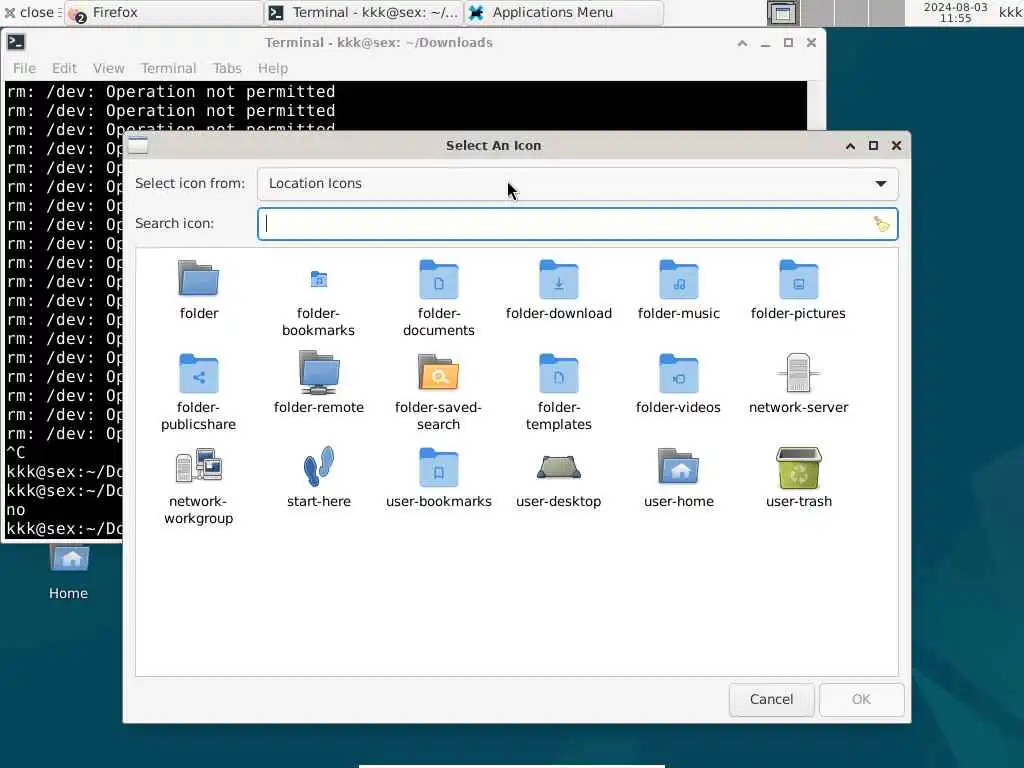
Task: Select the folder-download icon
Action: tap(558, 279)
